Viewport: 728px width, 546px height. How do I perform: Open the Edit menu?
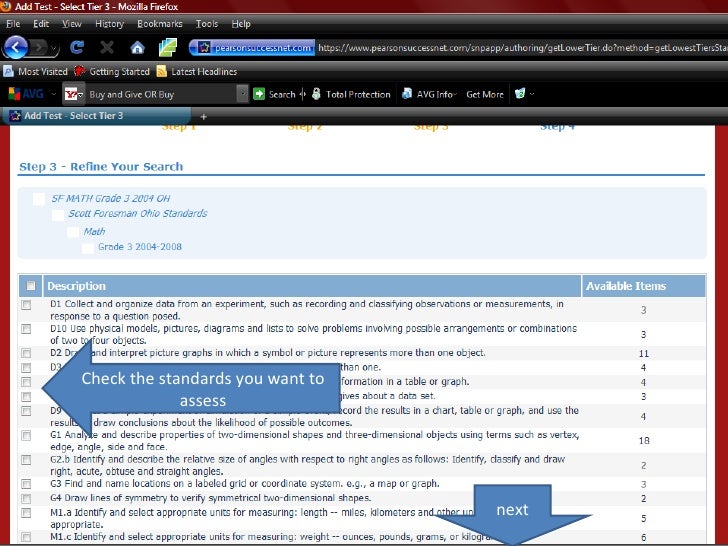point(41,24)
